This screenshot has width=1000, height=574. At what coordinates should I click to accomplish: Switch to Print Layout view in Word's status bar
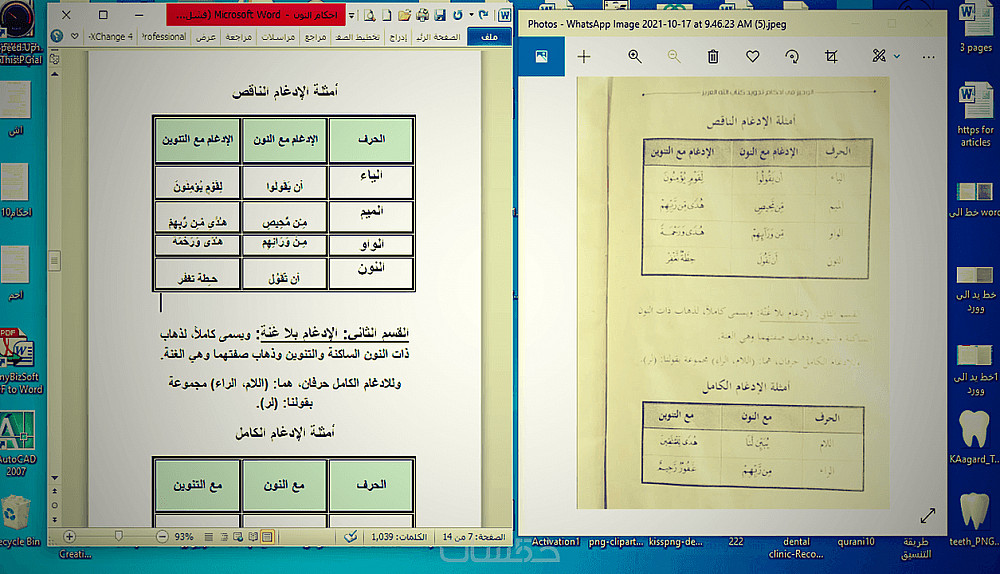267,536
